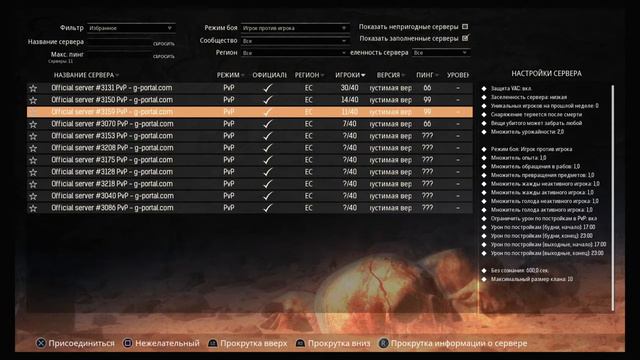This screenshot has width=640, height=360.
Task: Click Прокрутка вверх label
Action: (253, 343)
